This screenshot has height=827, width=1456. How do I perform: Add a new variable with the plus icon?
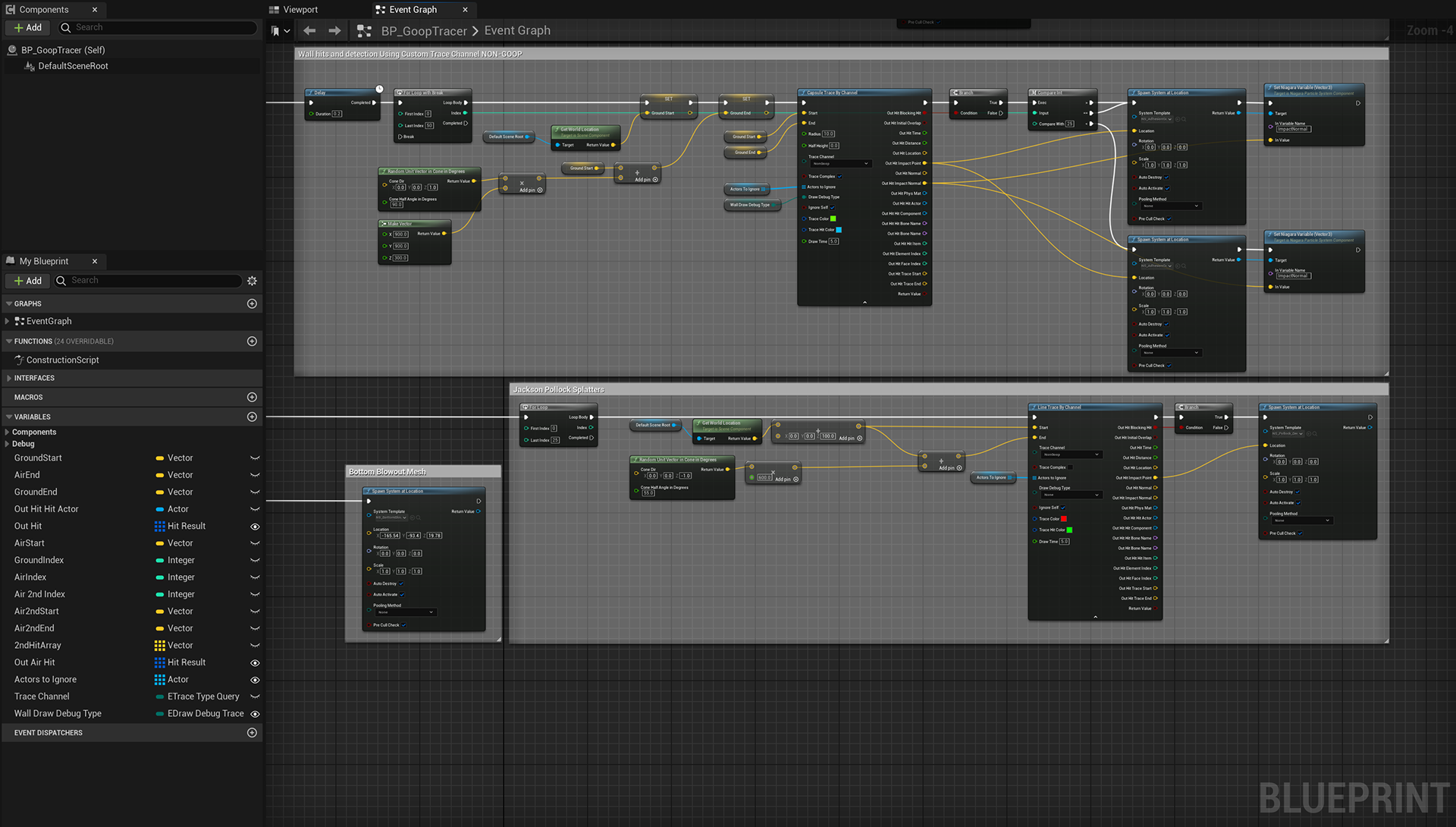(x=252, y=417)
